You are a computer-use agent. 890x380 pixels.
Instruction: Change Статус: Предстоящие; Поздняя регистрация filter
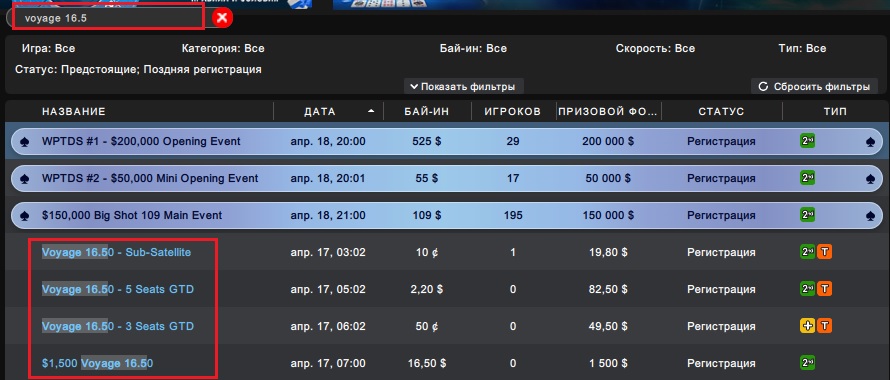click(138, 70)
